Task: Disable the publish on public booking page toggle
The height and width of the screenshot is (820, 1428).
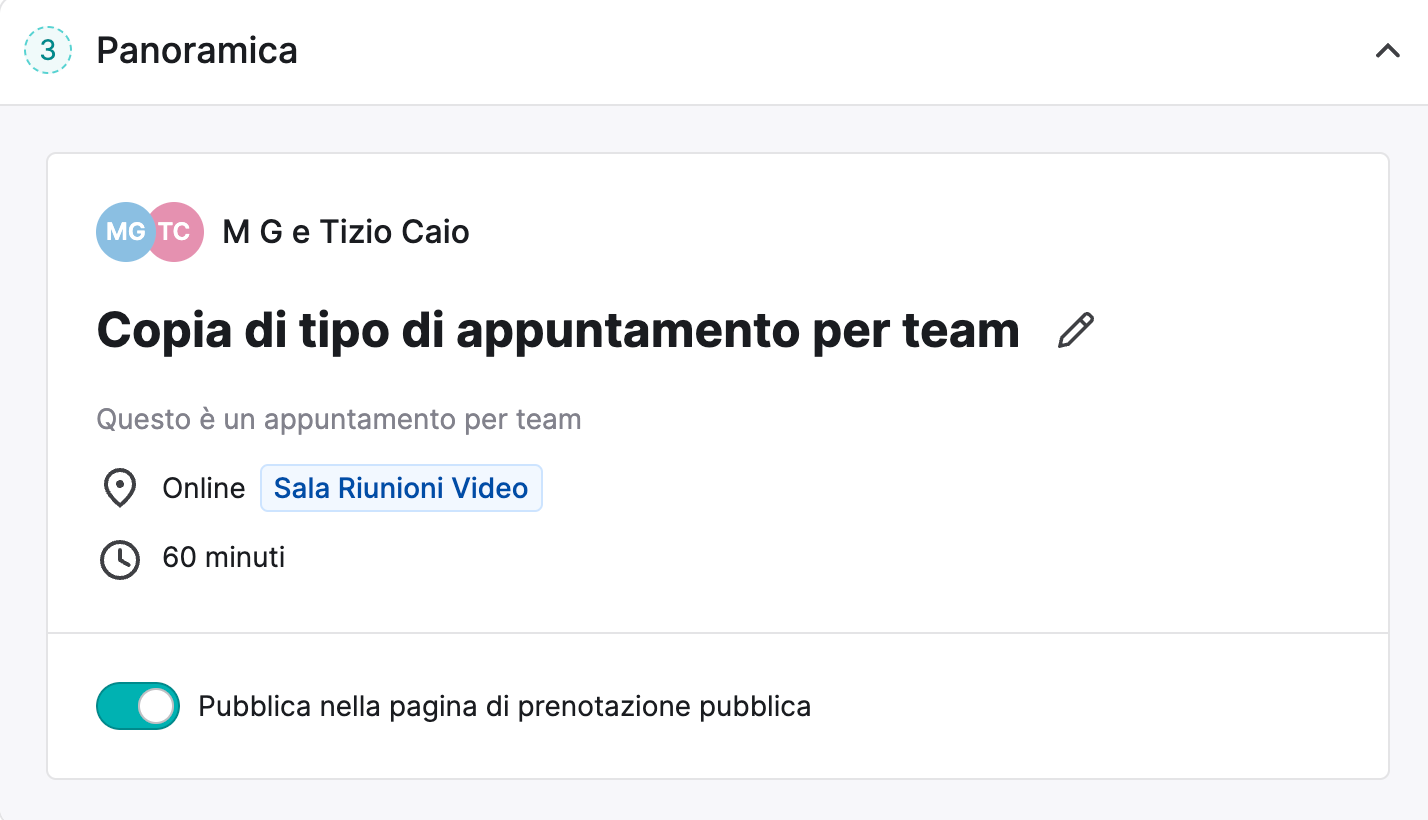Action: (x=138, y=706)
